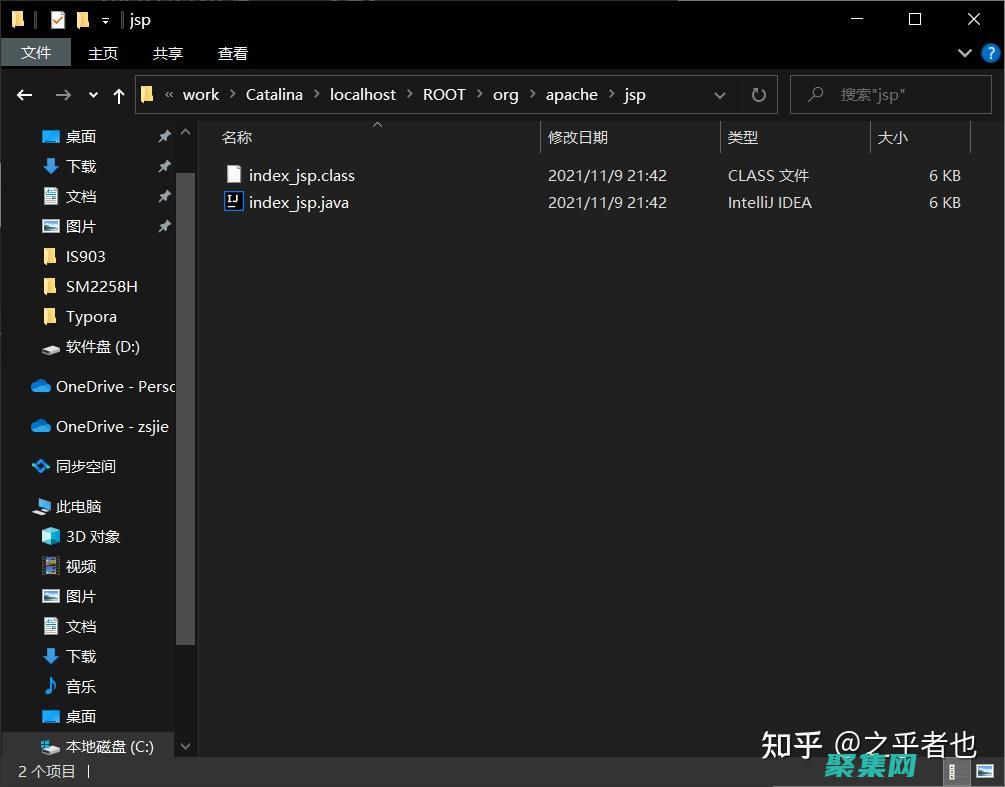Navigate back using the back arrow
Screen dimensions: 1005x787
[x=24, y=94]
